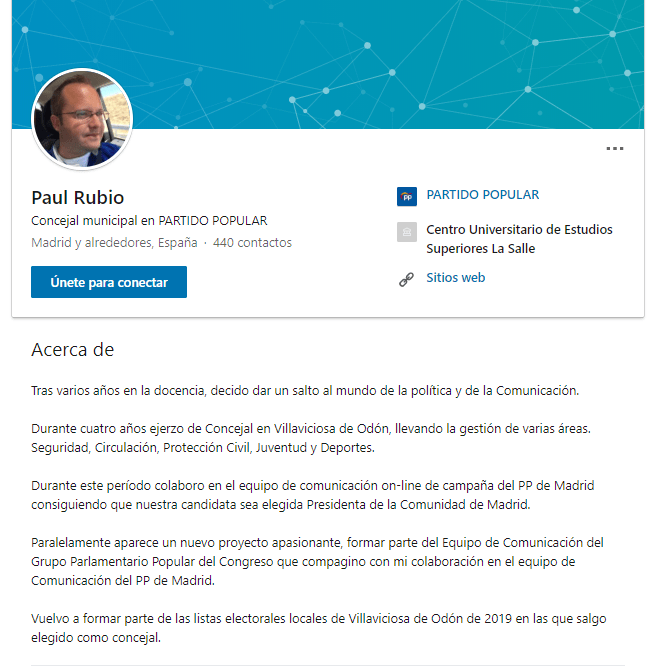This screenshot has height=669, width=649.
Task: Select Centro Universitario de Estudios Superiores La Salle
Action: pos(519,239)
